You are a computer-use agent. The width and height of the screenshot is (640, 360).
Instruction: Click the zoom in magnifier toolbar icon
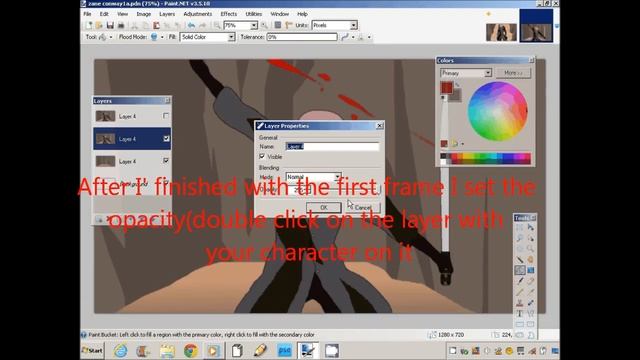(264, 25)
